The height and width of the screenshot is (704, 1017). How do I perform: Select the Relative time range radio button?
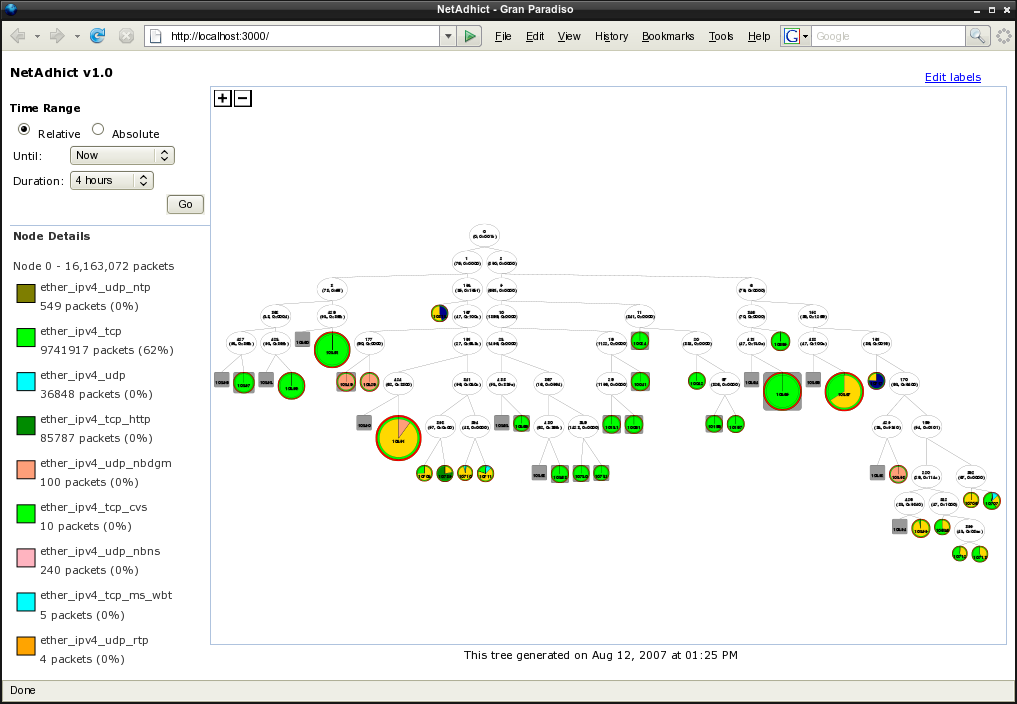pyautogui.click(x=24, y=130)
